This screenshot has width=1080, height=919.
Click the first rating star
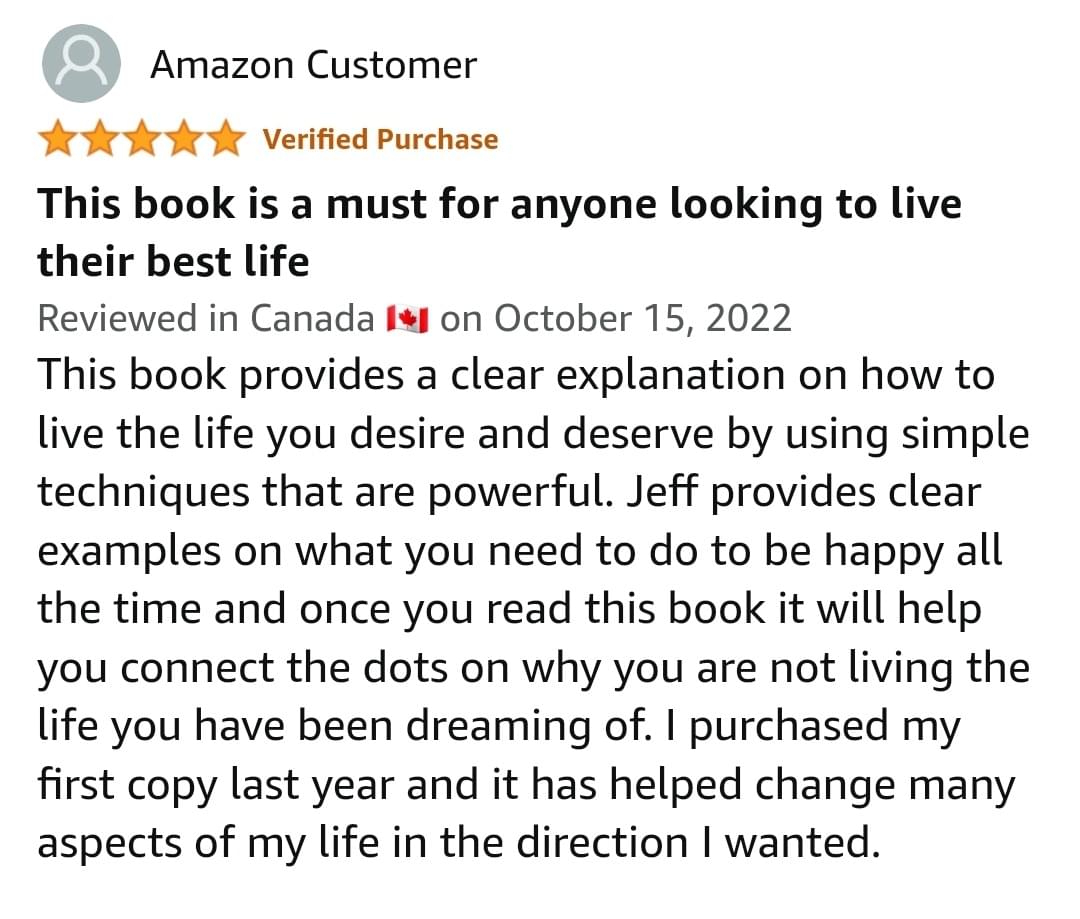(59, 139)
